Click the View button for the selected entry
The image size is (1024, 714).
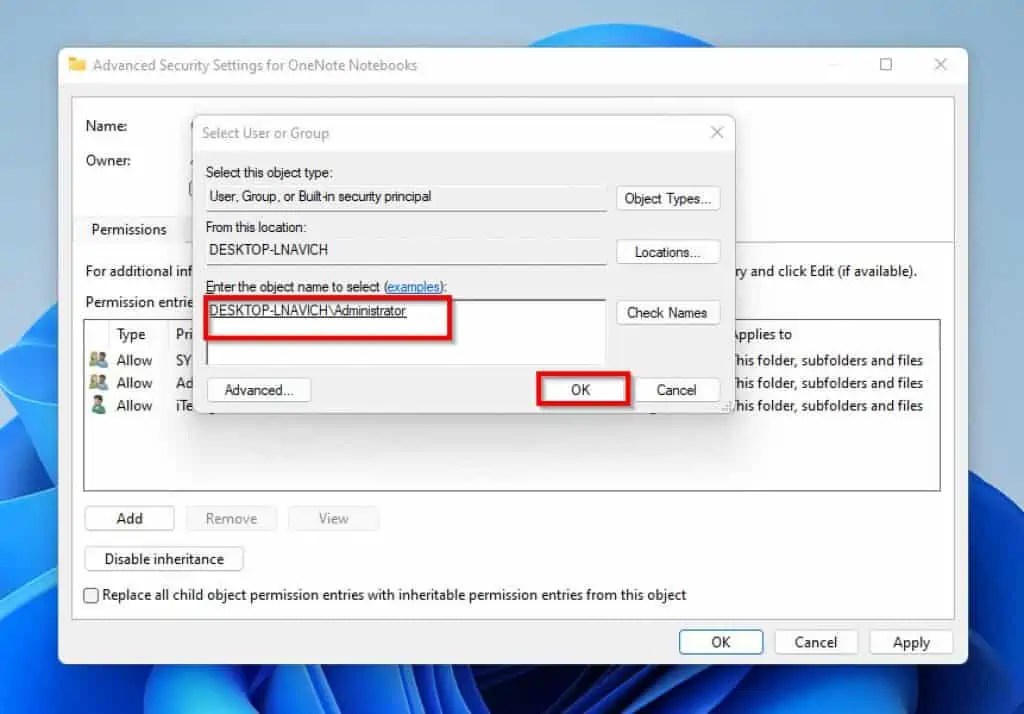333,518
